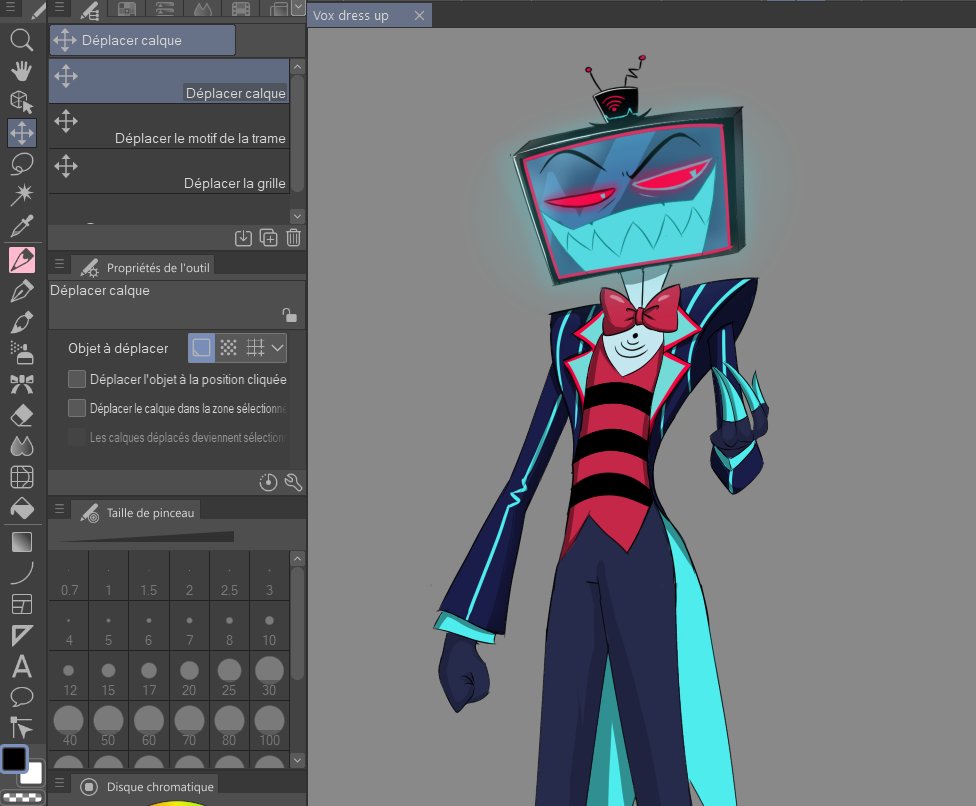Open Propriétés de l'outil tab
The width and height of the screenshot is (976, 806).
tap(144, 268)
